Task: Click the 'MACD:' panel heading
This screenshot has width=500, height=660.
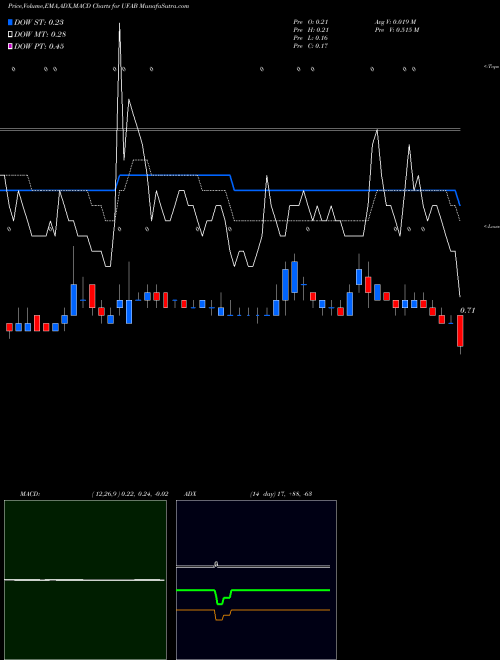Action: pos(30,494)
